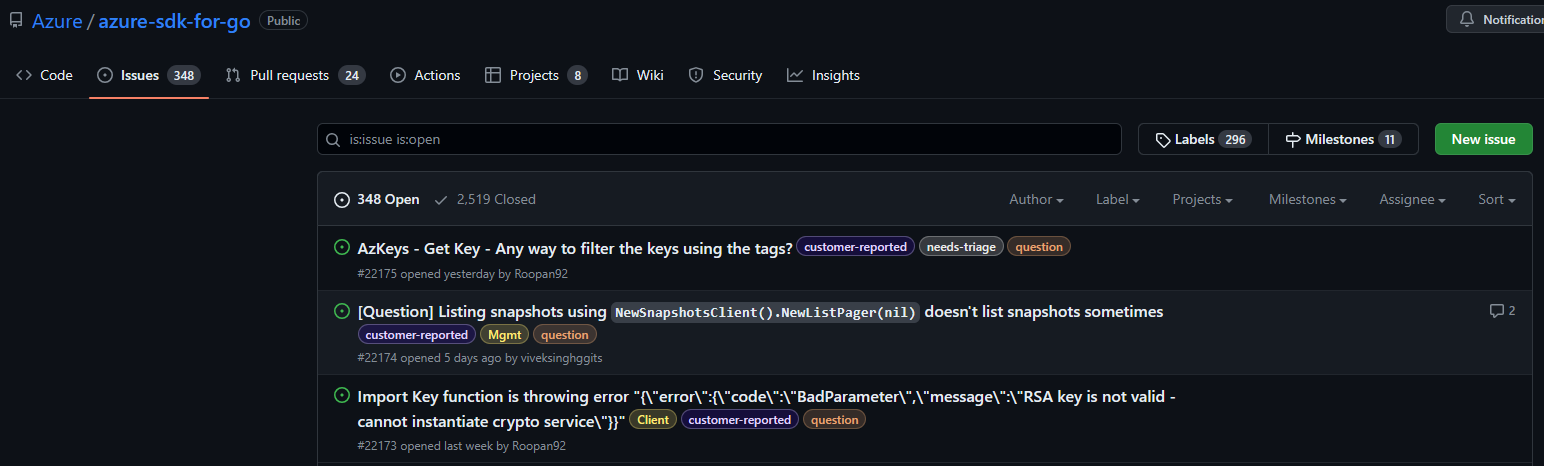Image resolution: width=1544 pixels, height=466 pixels.
Task: Click the repository book icon beside Azure
Action: click(x=16, y=21)
